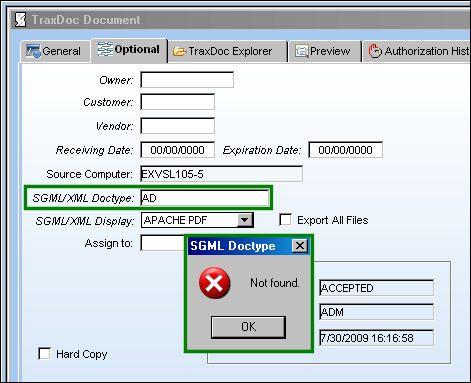The width and height of the screenshot is (471, 383).
Task: Click the Source Computer field EXVSL105-5
Action: pyautogui.click(x=221, y=174)
